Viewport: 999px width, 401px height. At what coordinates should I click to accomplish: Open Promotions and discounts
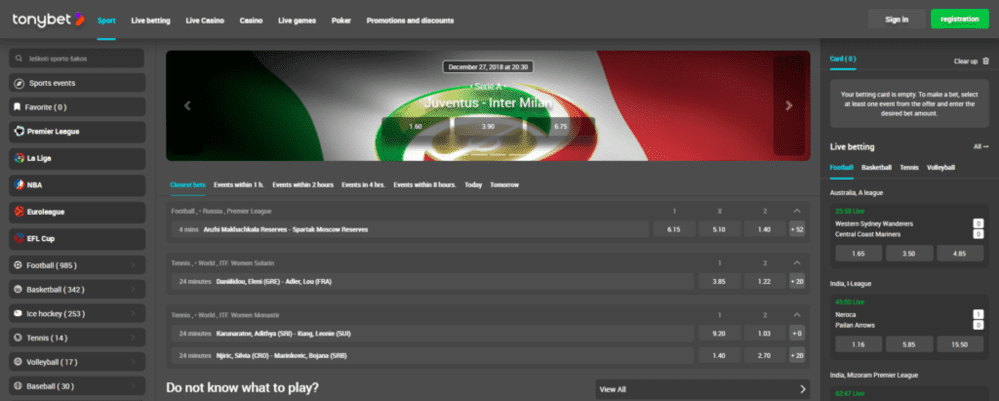410,20
